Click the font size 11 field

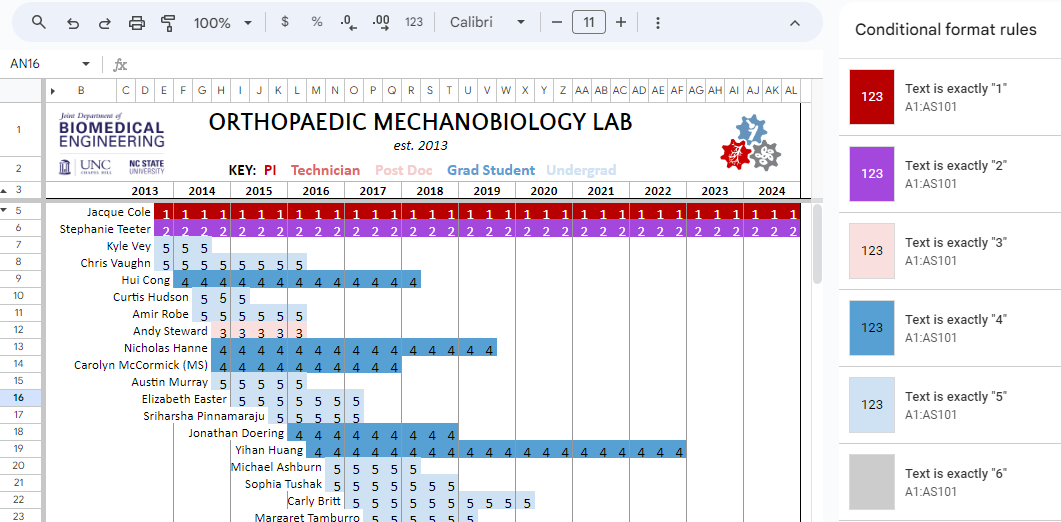click(x=589, y=22)
